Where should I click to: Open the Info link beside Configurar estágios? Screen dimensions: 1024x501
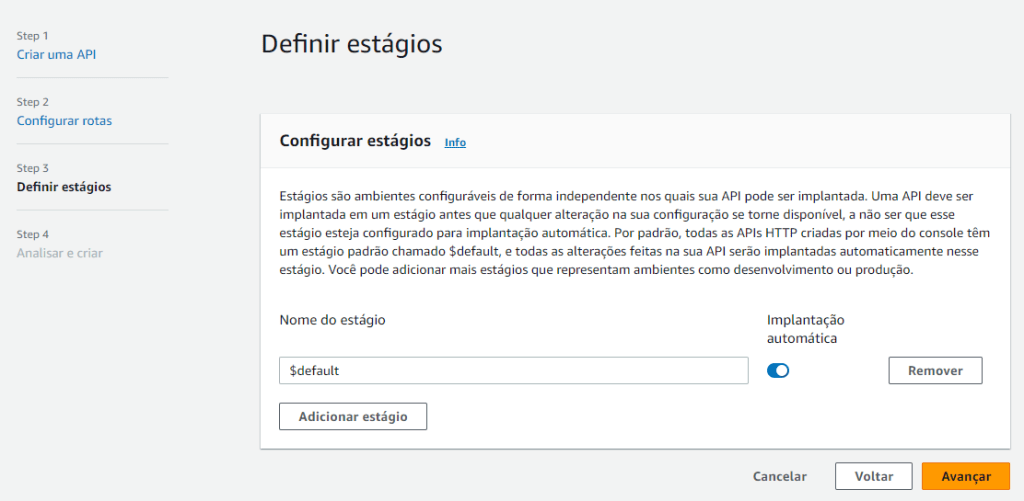[x=455, y=142]
